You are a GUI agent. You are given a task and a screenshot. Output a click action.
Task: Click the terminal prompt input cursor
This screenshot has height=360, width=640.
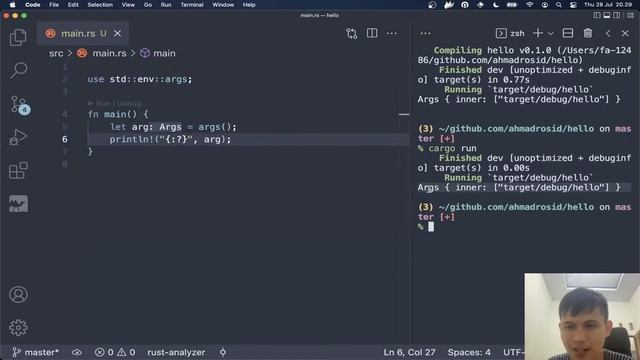coord(431,227)
